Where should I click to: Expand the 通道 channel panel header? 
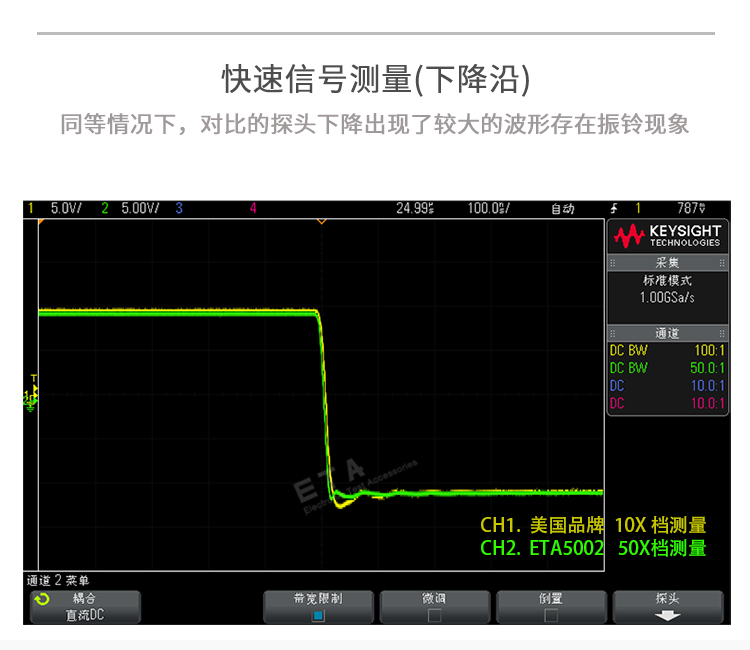click(667, 333)
